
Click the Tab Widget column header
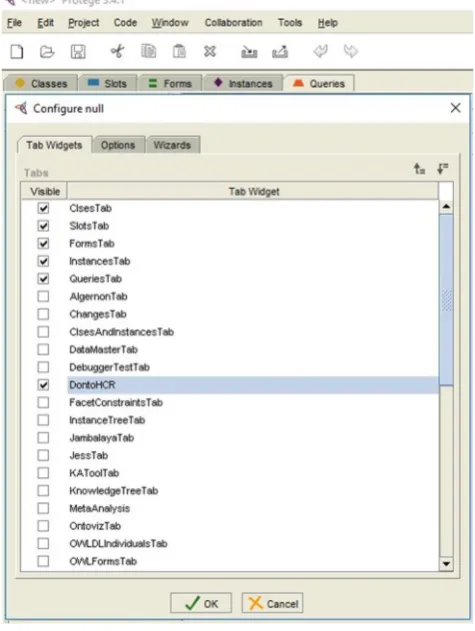pyautogui.click(x=253, y=192)
